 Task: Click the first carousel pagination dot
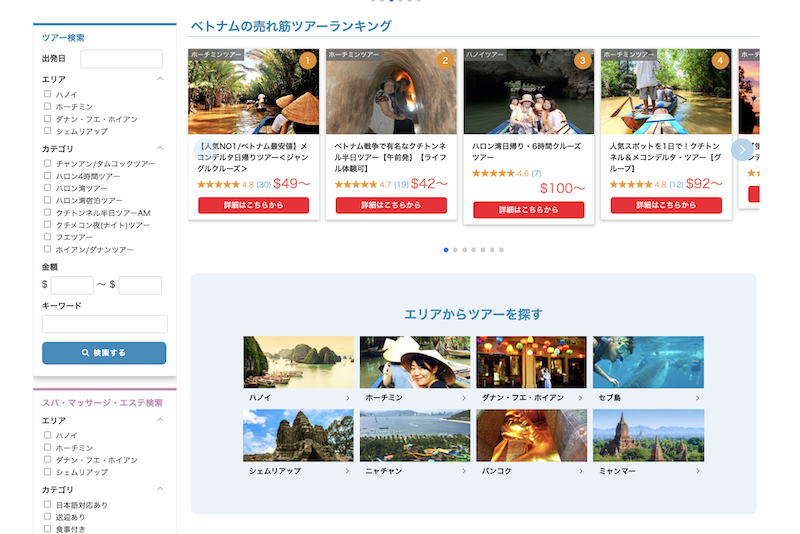tap(446, 249)
